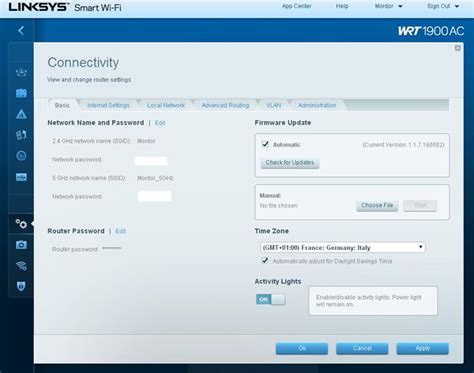Image resolution: width=474 pixels, height=373 pixels.
Task: Expand the Mordor account menu
Action: click(388, 6)
